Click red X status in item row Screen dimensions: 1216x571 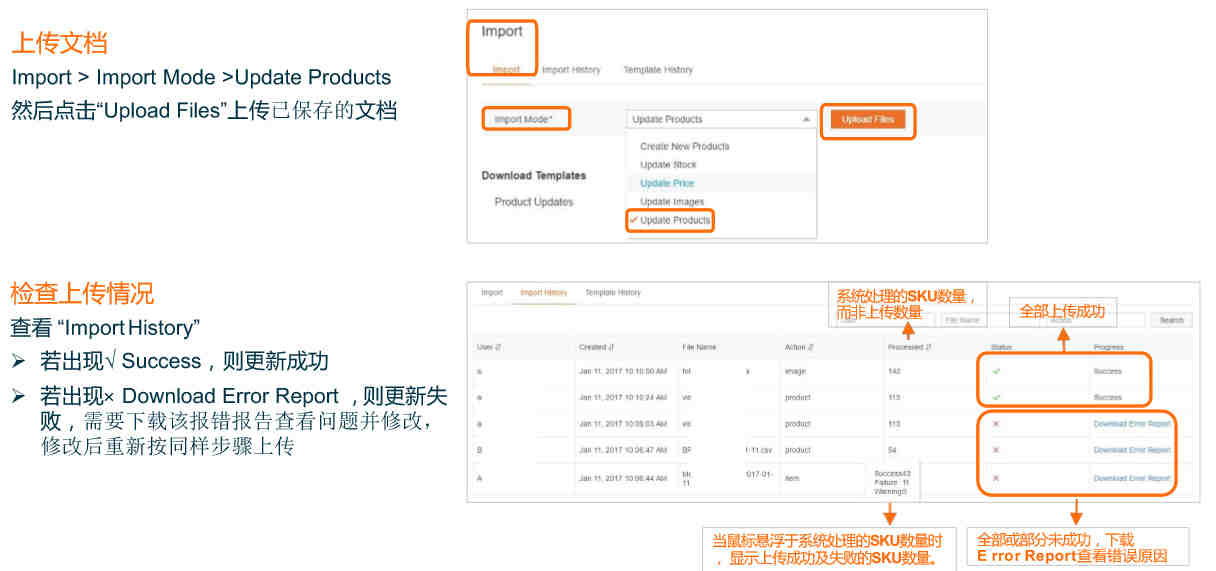tap(996, 478)
